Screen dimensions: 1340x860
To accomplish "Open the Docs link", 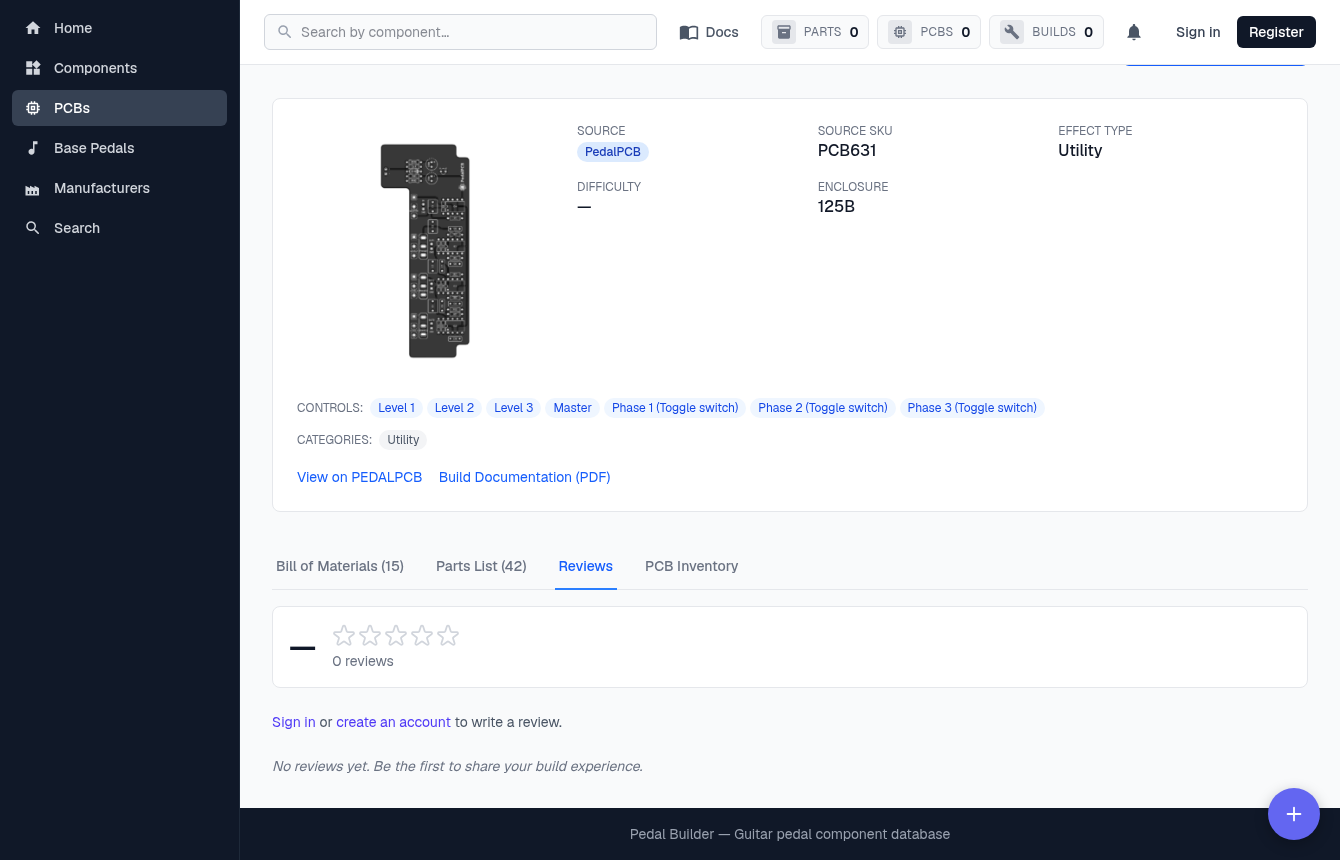I will click(x=709, y=32).
